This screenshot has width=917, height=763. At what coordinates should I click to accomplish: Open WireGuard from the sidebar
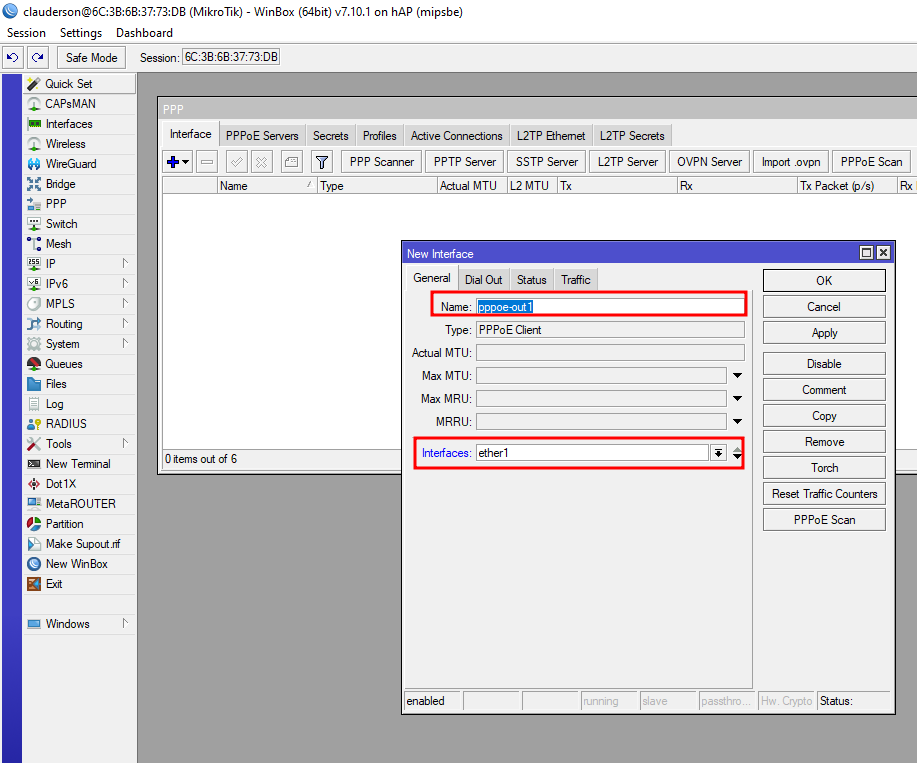tap(70, 164)
